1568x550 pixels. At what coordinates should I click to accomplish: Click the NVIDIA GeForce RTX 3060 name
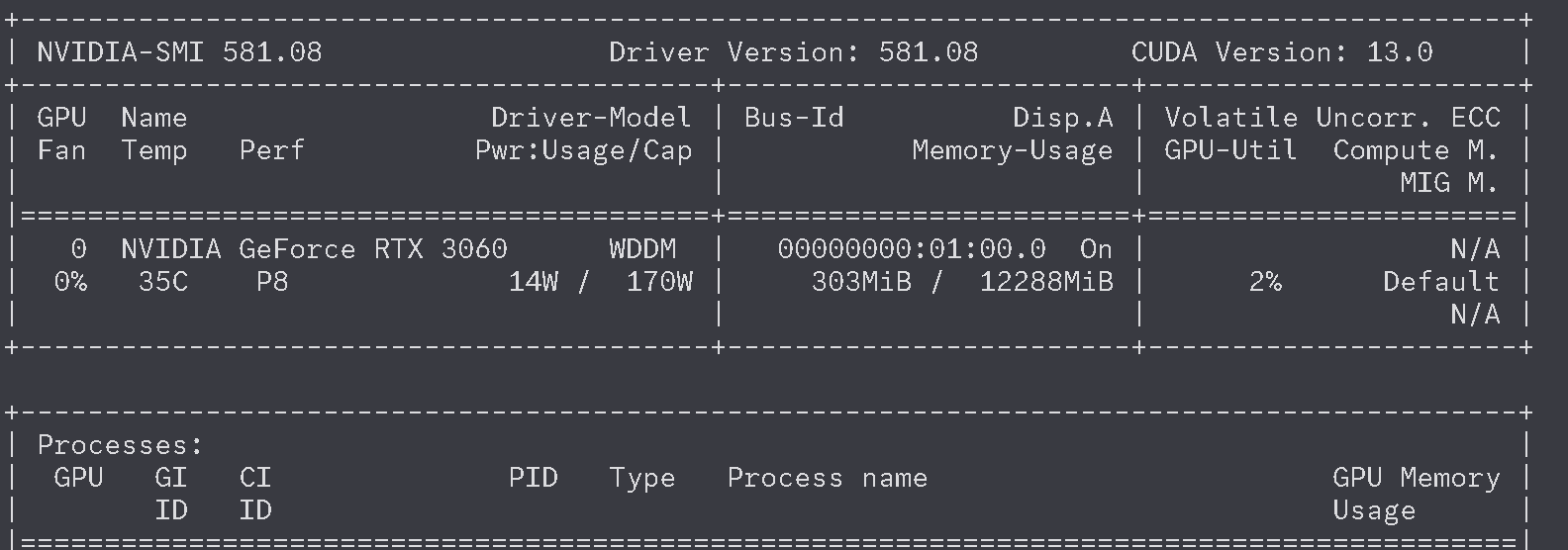(x=314, y=249)
